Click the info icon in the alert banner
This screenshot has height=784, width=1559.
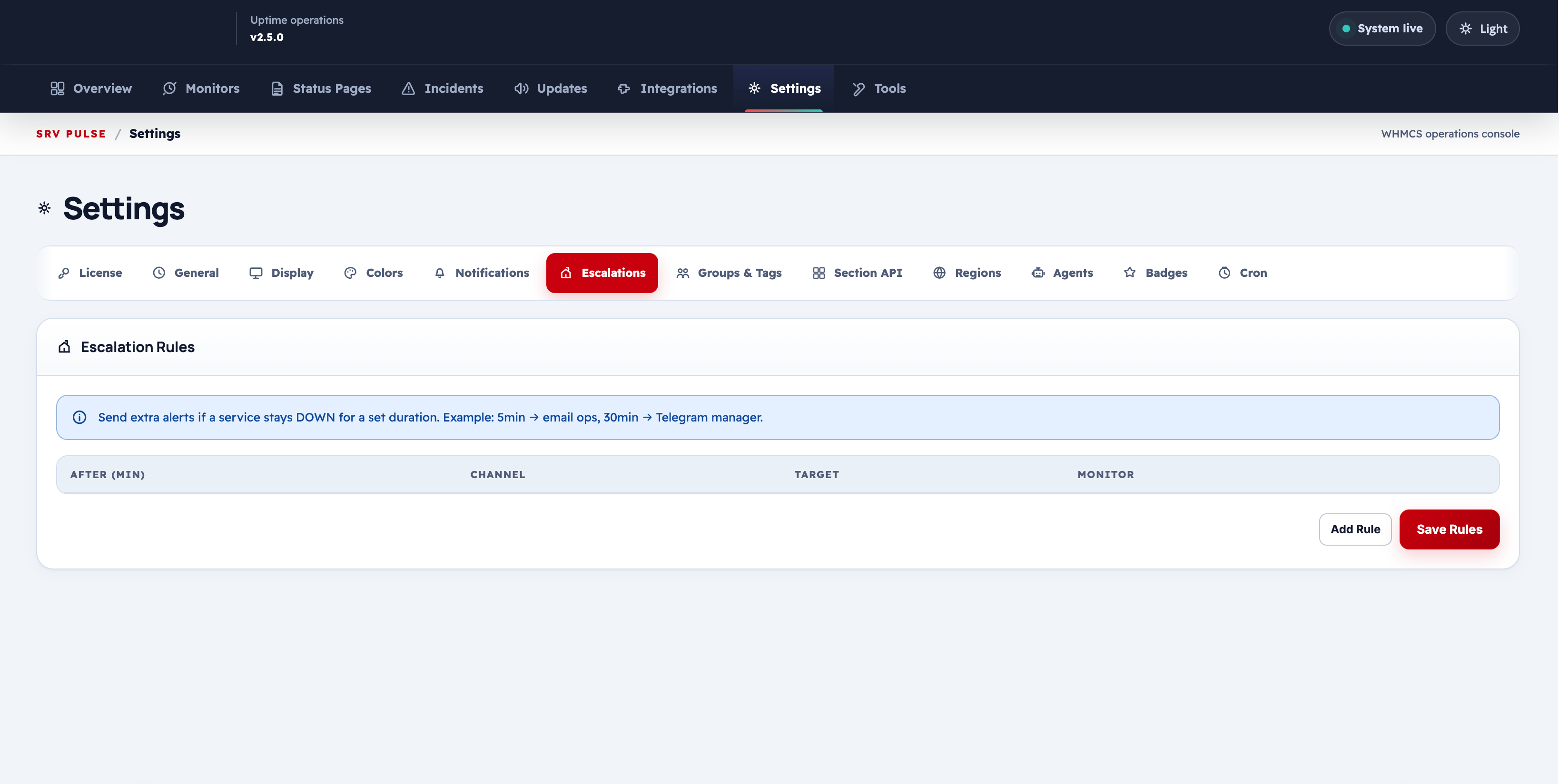pos(79,417)
